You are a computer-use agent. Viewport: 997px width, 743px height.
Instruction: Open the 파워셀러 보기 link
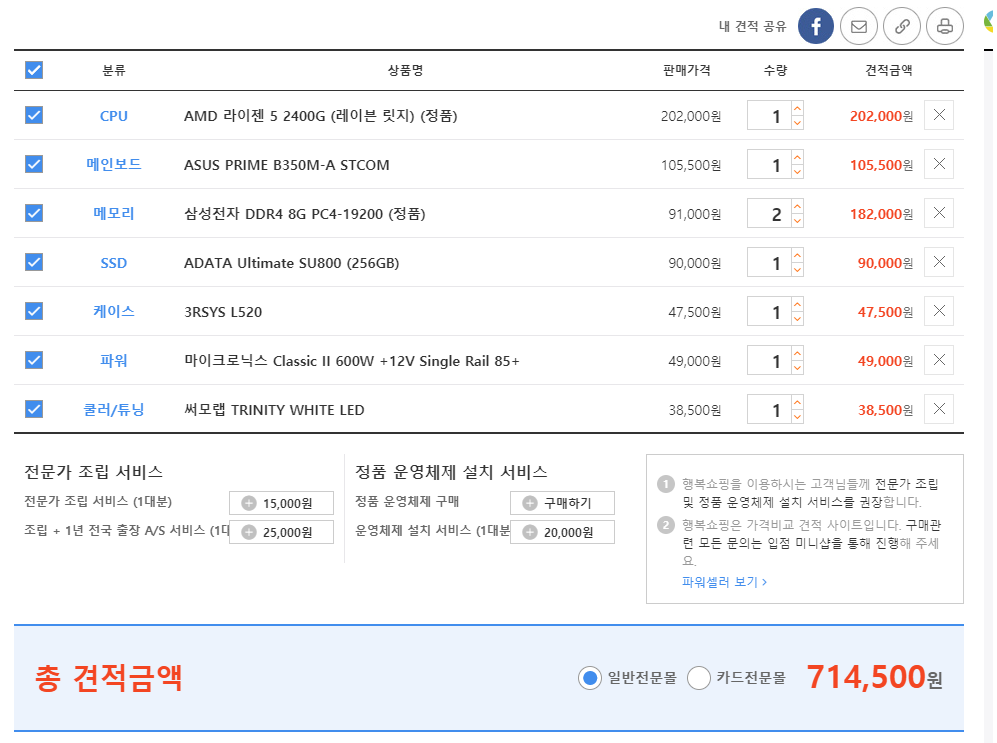(724, 582)
